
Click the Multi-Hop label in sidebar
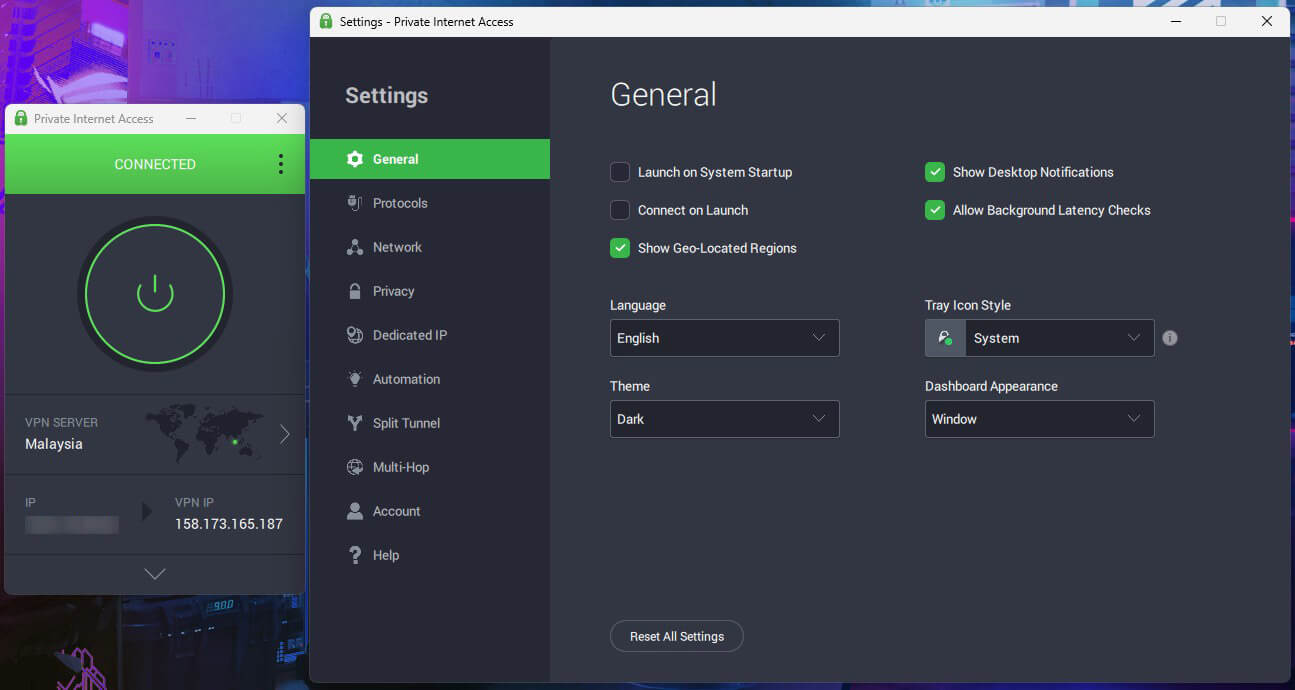401,467
